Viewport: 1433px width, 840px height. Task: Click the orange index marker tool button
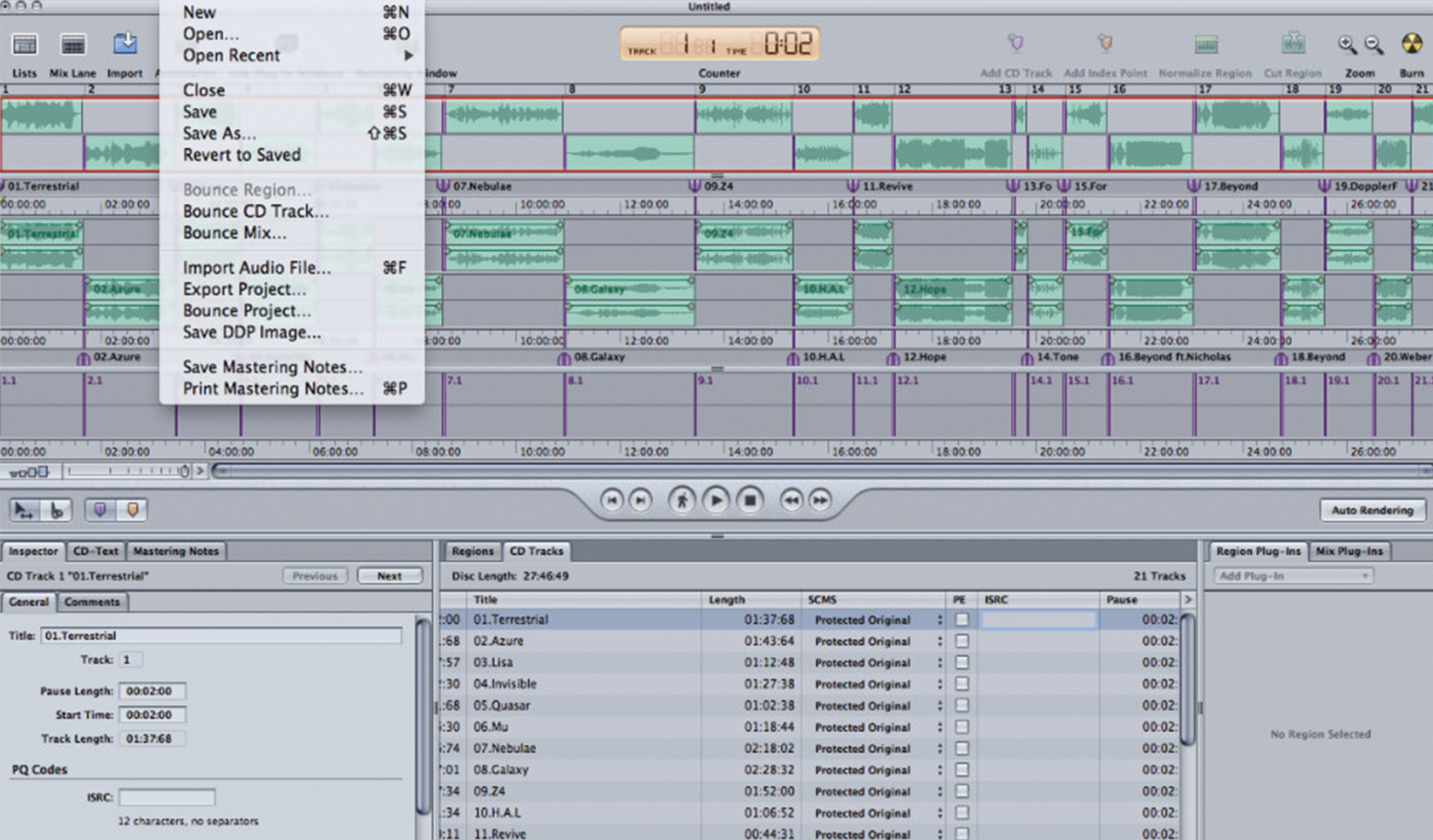(132, 511)
